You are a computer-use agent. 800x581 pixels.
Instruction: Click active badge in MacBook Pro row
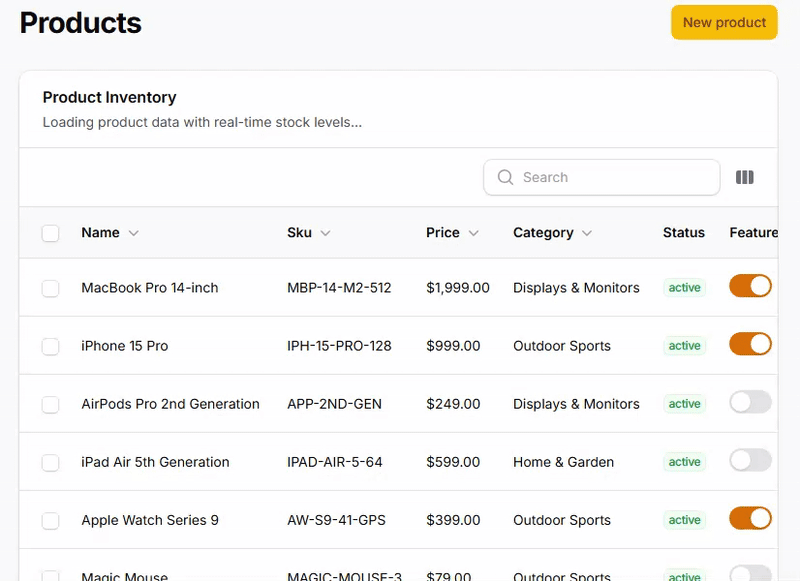click(684, 288)
